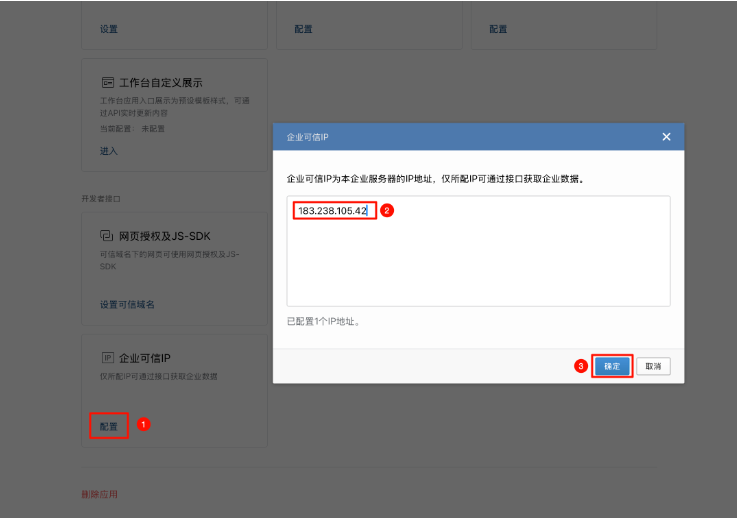
Task: Click 配置 in the top-right card
Action: [x=498, y=30]
